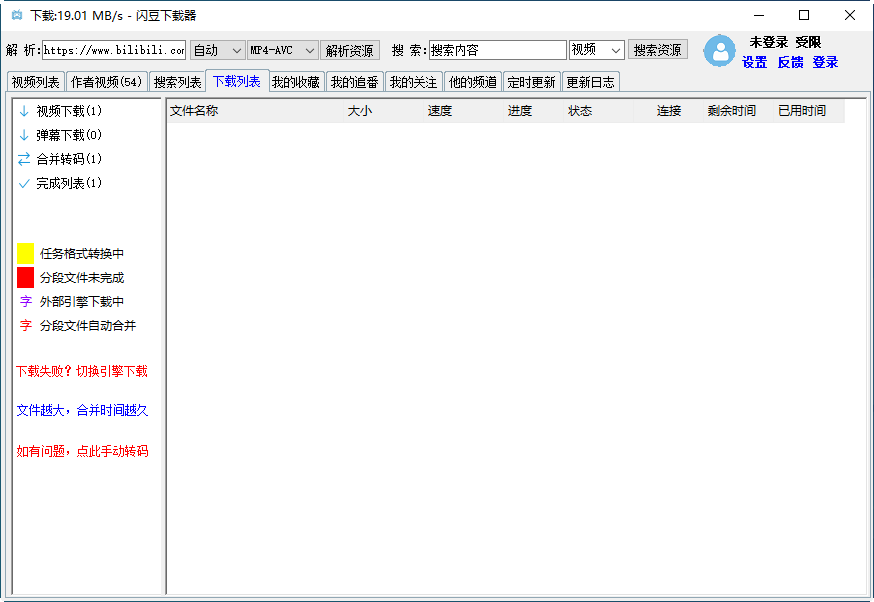Switch to the 作者视频(54) tab
This screenshot has height=602, width=874.
click(x=104, y=81)
